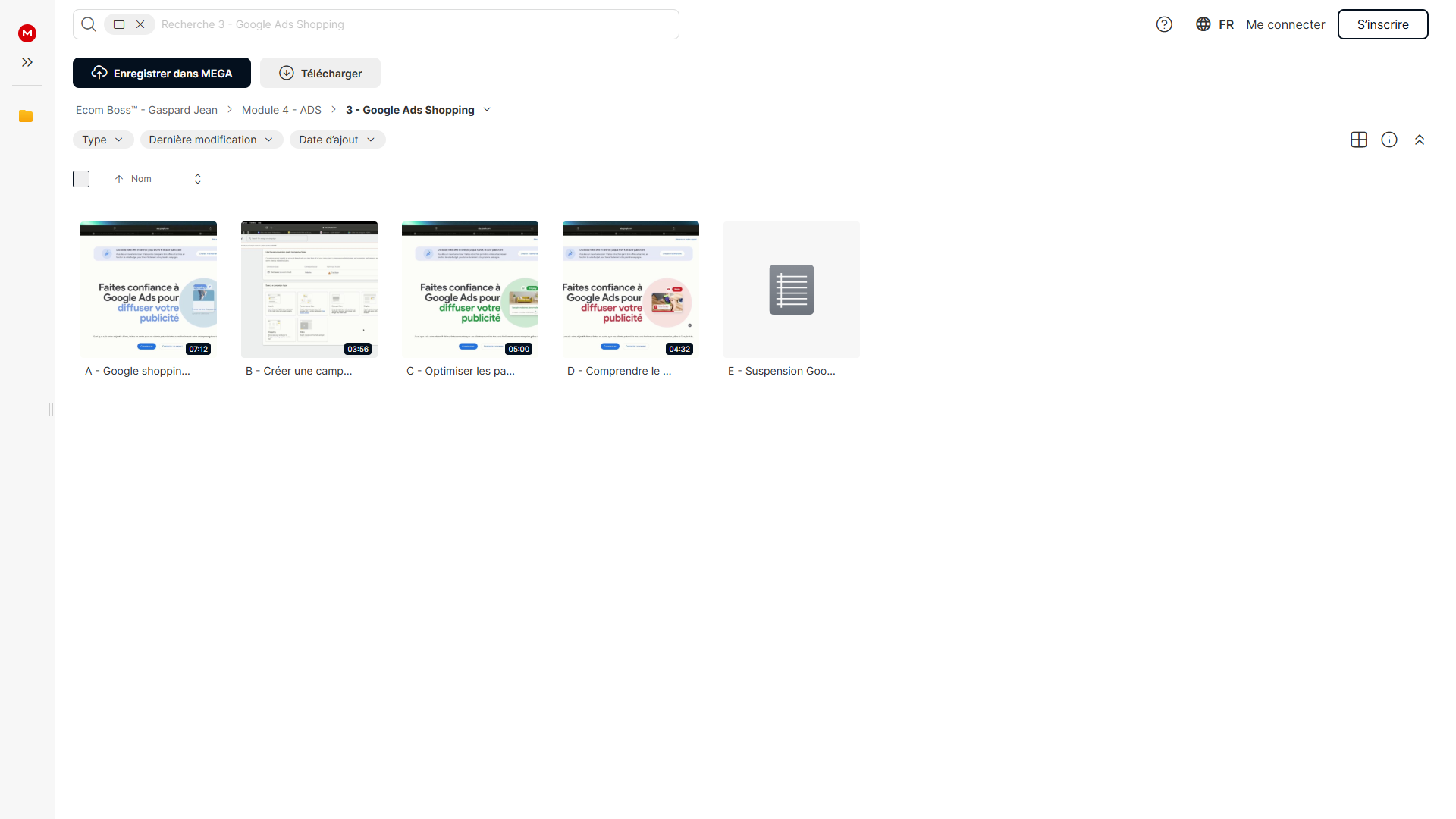Expand breadcrumb chevron after Google Ads Shopping
This screenshot has height=819, width=1456.
(x=487, y=110)
